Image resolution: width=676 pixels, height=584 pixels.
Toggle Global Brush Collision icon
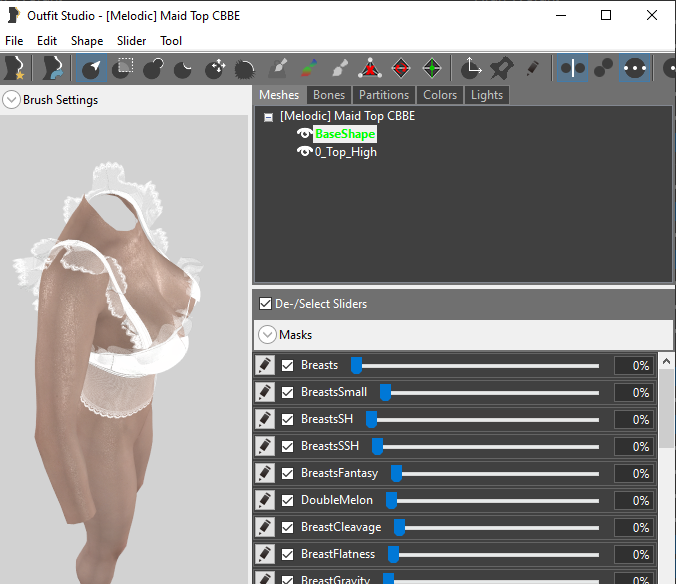(x=635, y=68)
